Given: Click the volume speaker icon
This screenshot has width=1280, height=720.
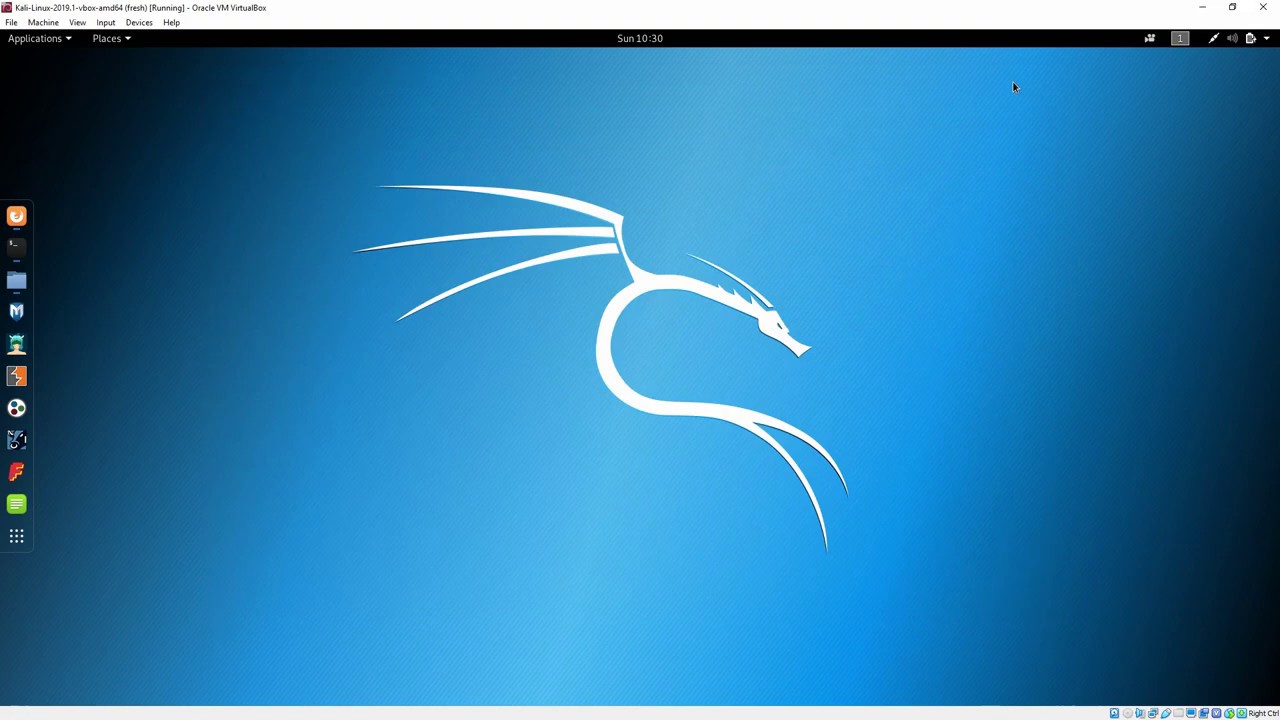Looking at the screenshot, I should pyautogui.click(x=1232, y=38).
